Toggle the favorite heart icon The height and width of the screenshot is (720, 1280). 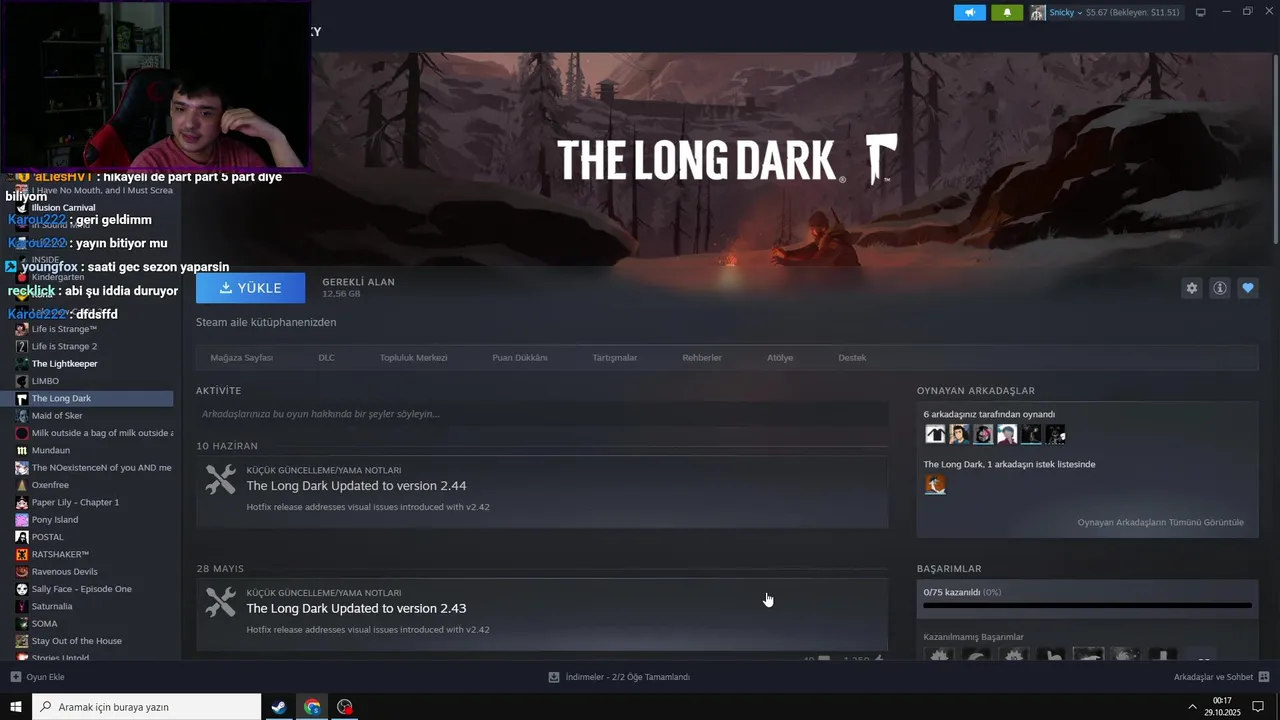point(1248,288)
